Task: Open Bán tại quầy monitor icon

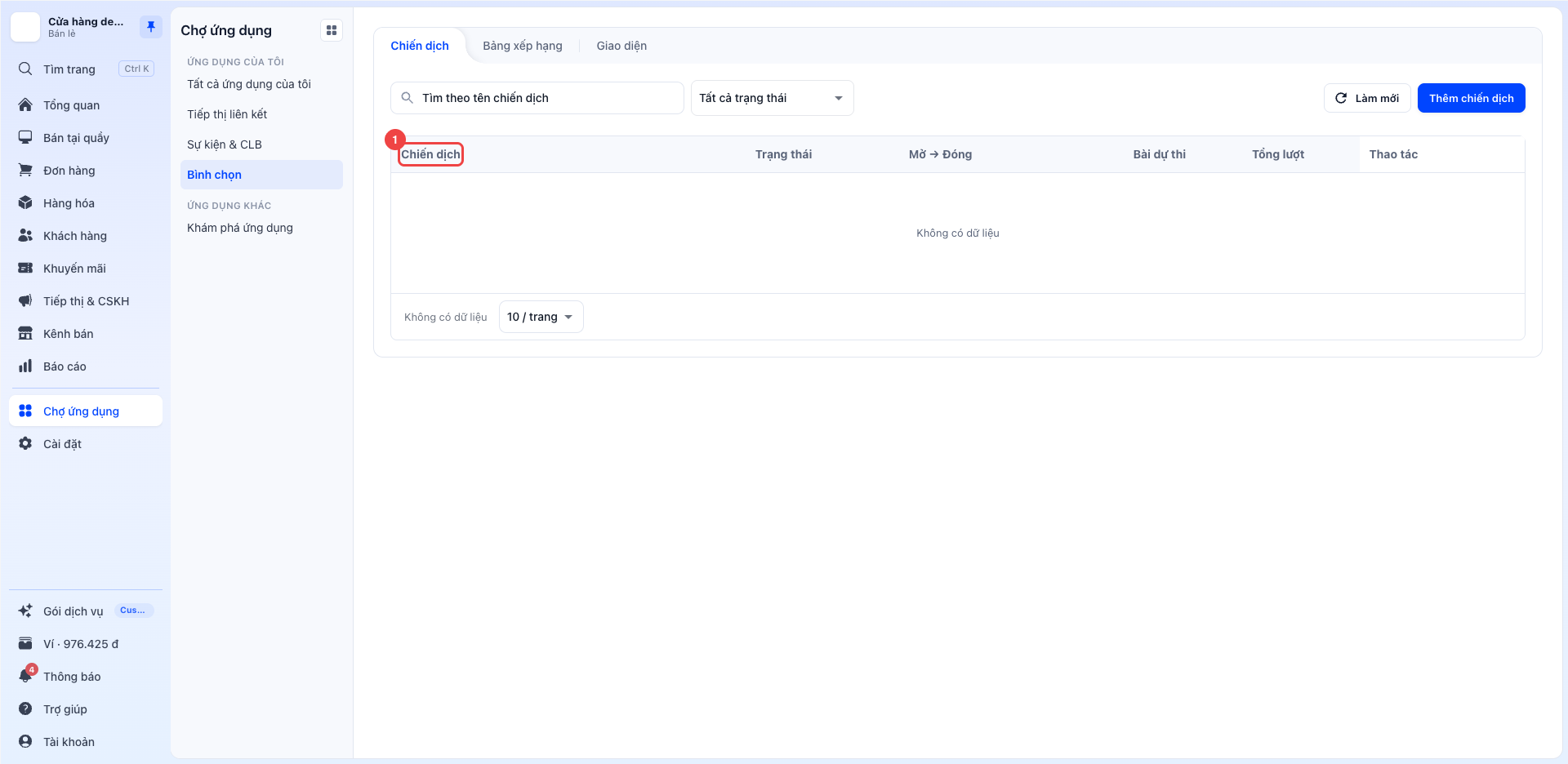Action: pyautogui.click(x=25, y=137)
